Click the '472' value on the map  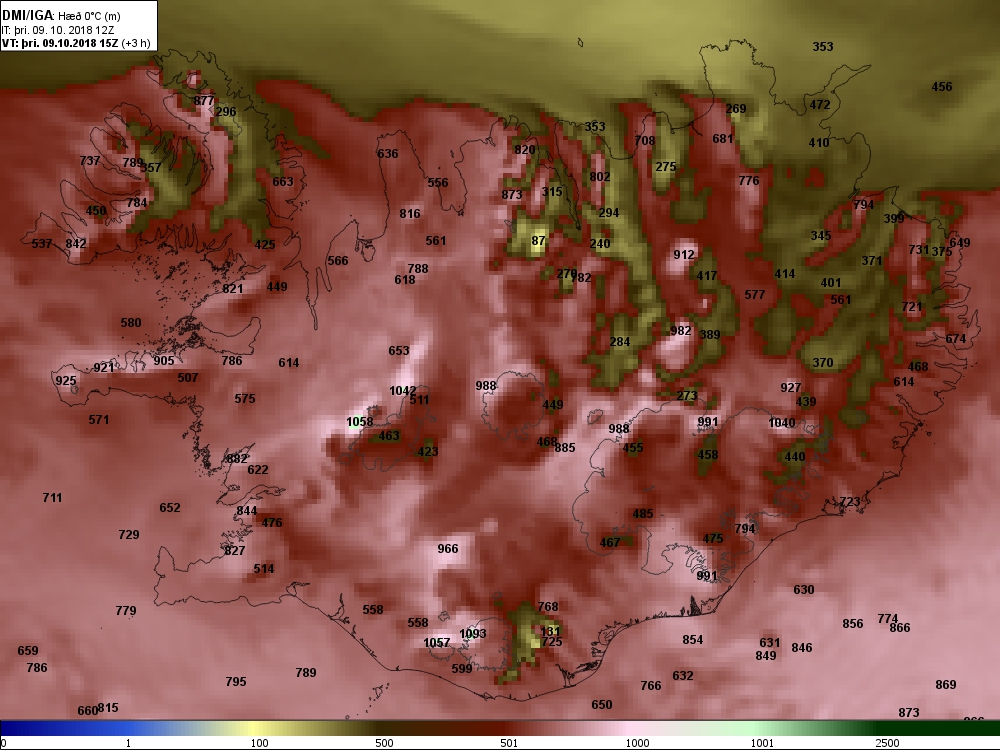pos(820,105)
